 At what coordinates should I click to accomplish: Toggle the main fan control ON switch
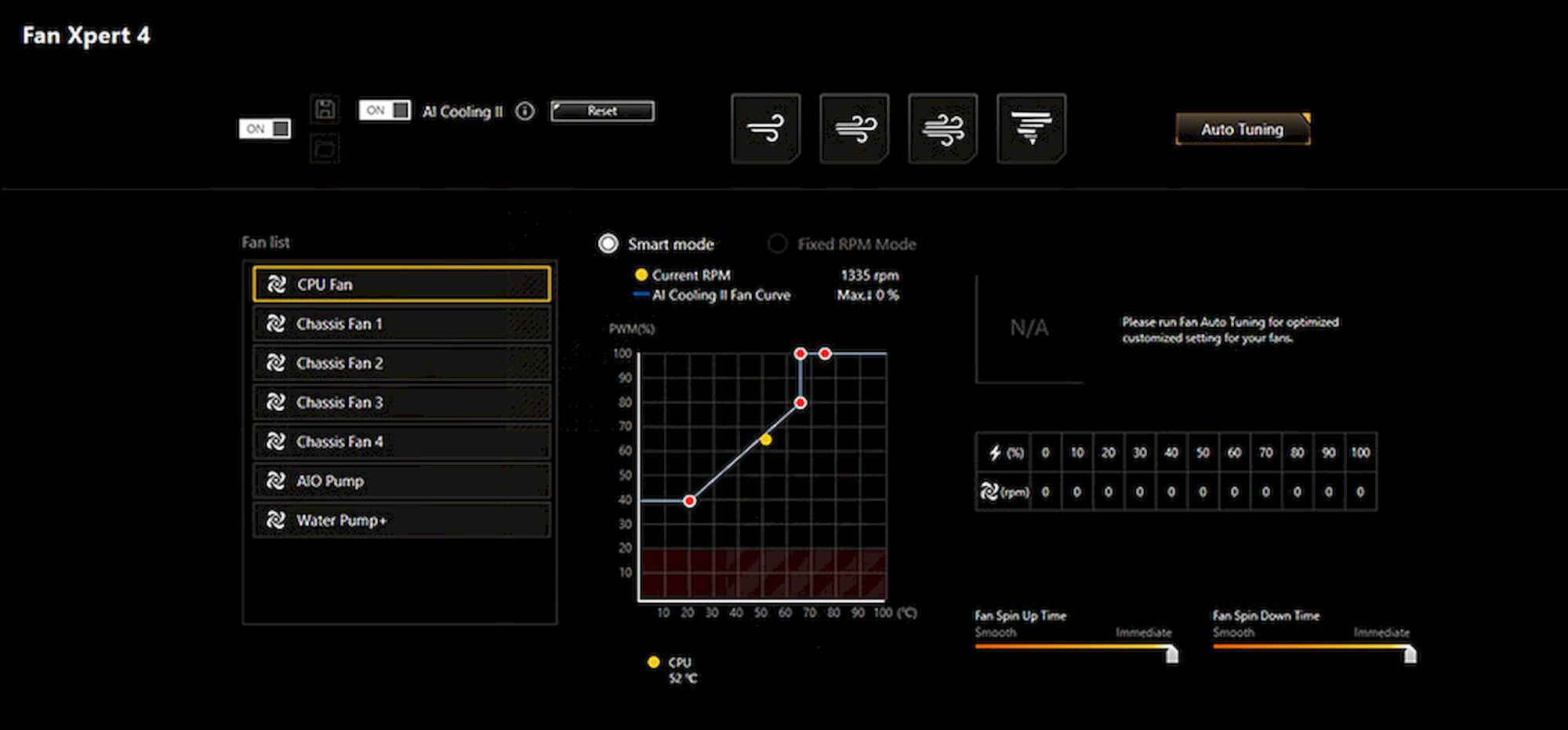265,129
